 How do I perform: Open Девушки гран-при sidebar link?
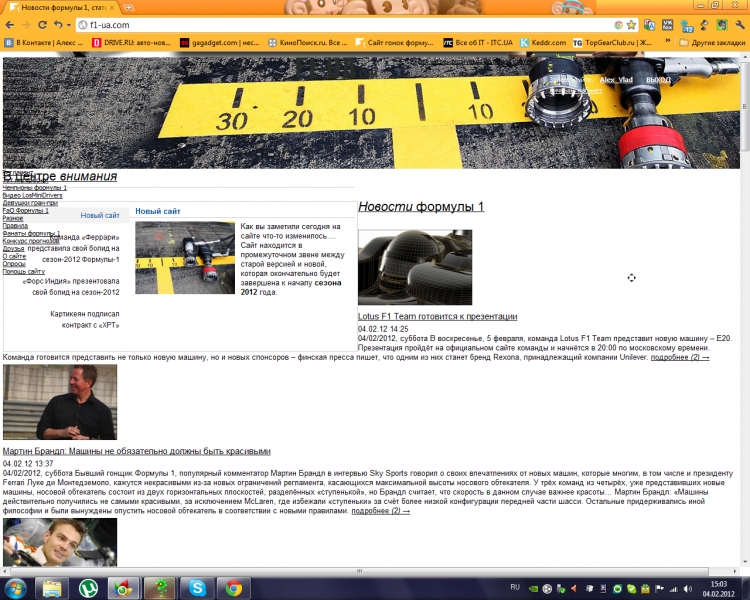(x=30, y=203)
